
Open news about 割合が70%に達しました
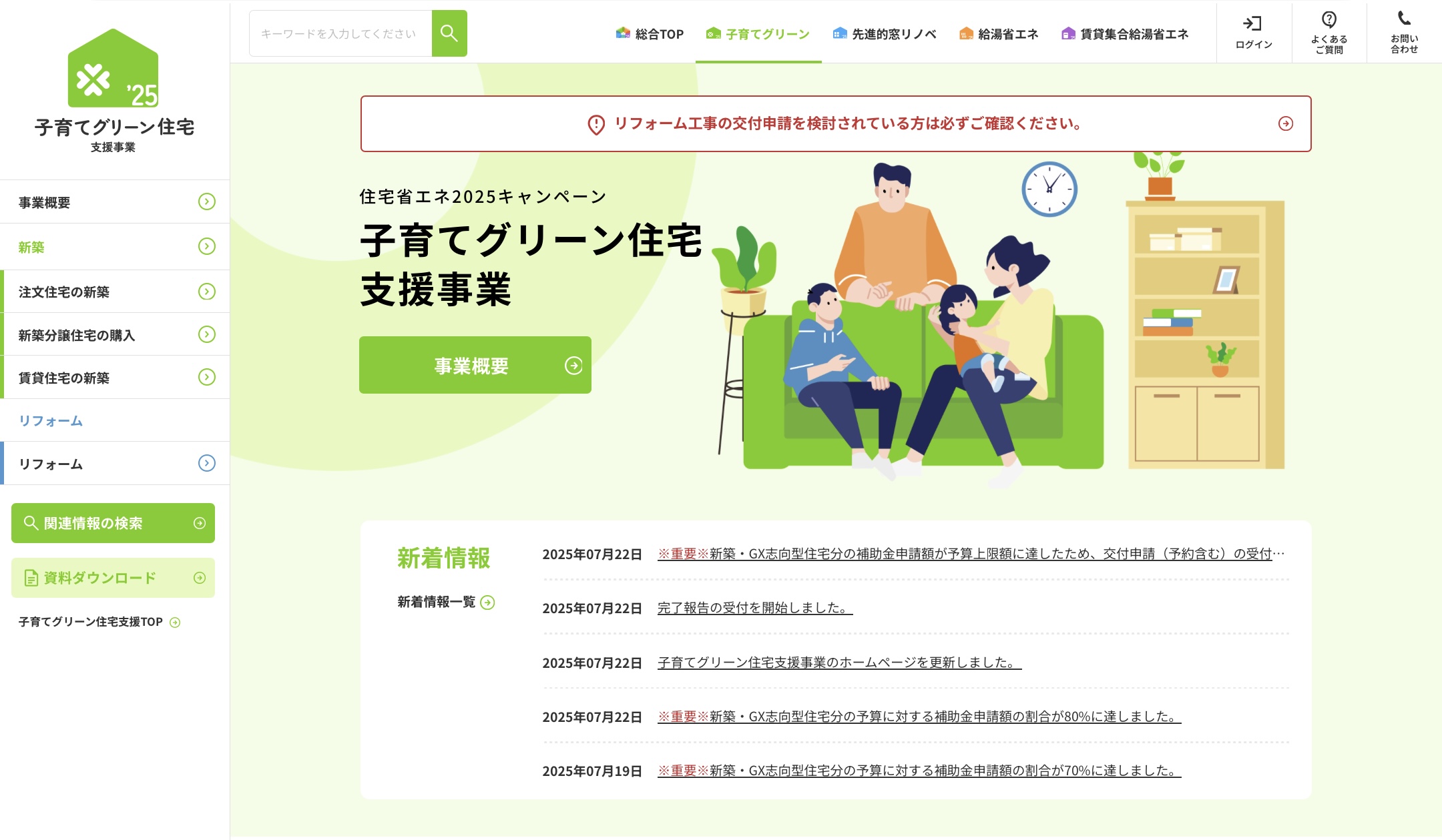[919, 771]
